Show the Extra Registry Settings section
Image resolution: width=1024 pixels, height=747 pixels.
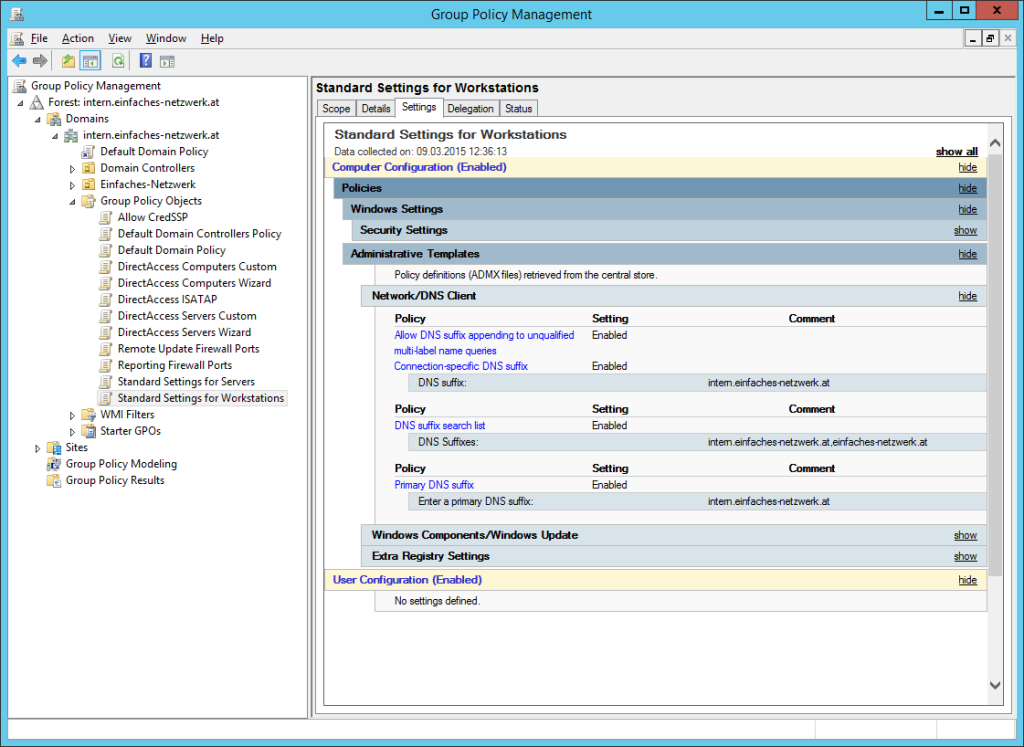pos(964,556)
